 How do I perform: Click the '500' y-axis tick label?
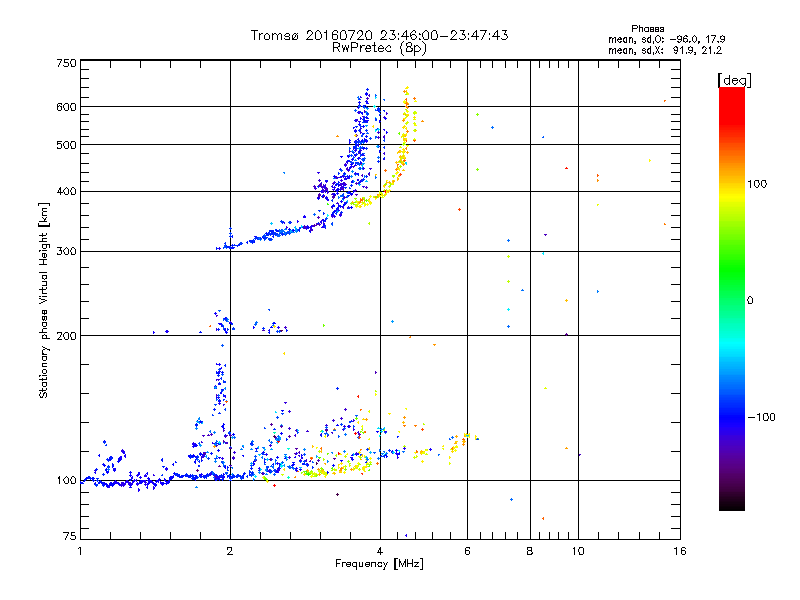point(66,145)
